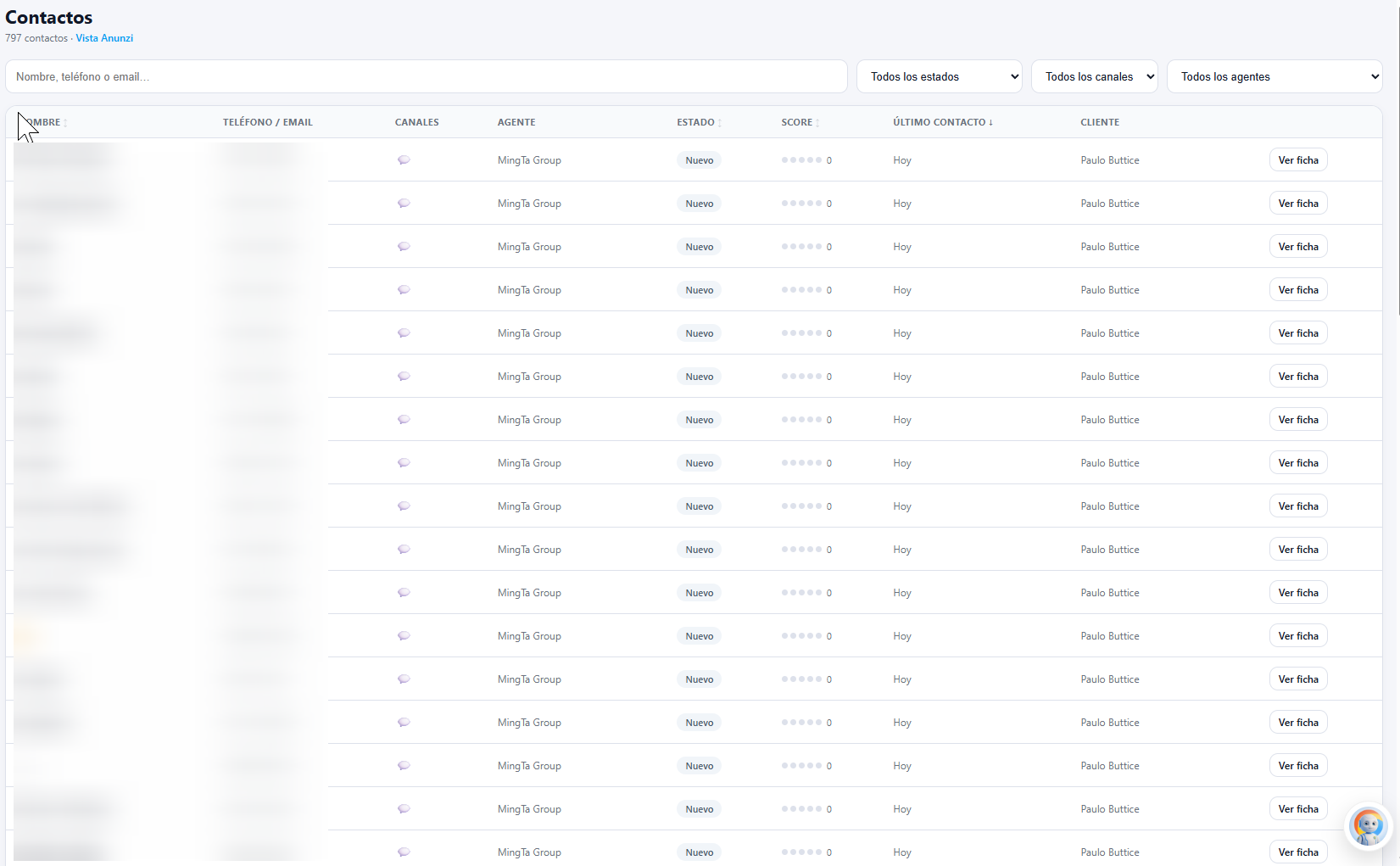Viewport: 1400px width, 866px height.
Task: Click Ver ficha button in first row
Action: tap(1297, 160)
